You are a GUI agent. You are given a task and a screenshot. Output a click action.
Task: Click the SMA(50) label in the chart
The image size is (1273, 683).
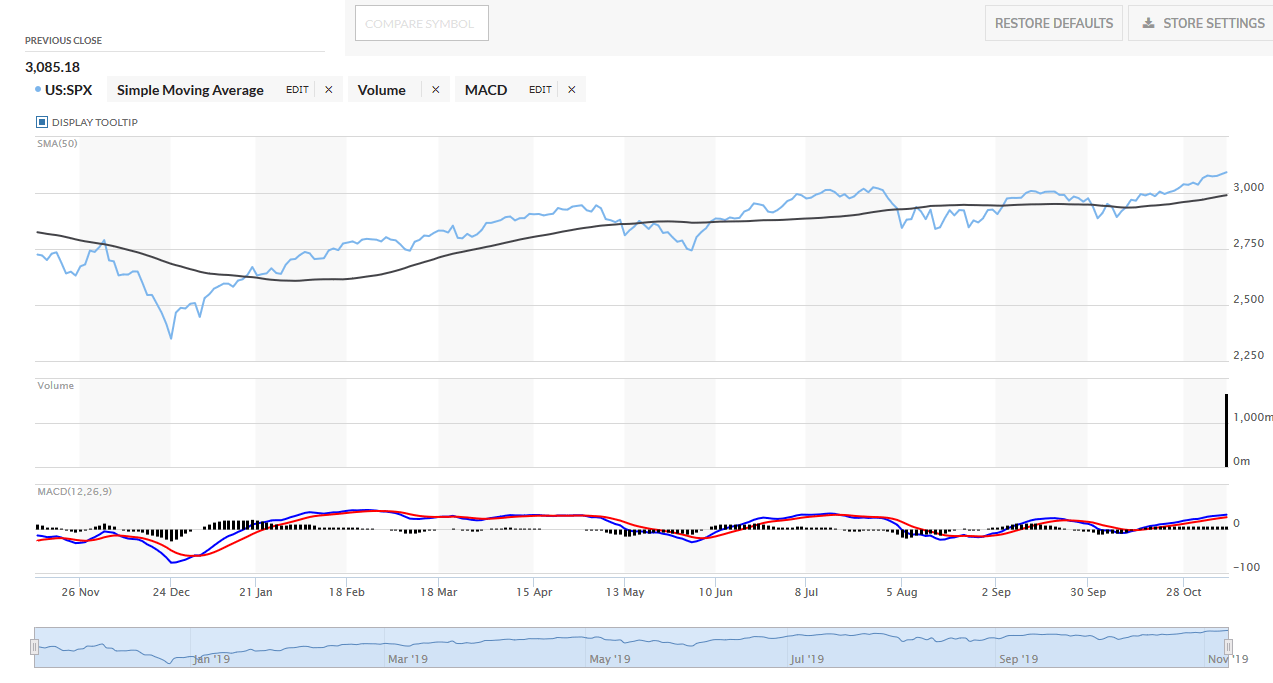coord(57,142)
